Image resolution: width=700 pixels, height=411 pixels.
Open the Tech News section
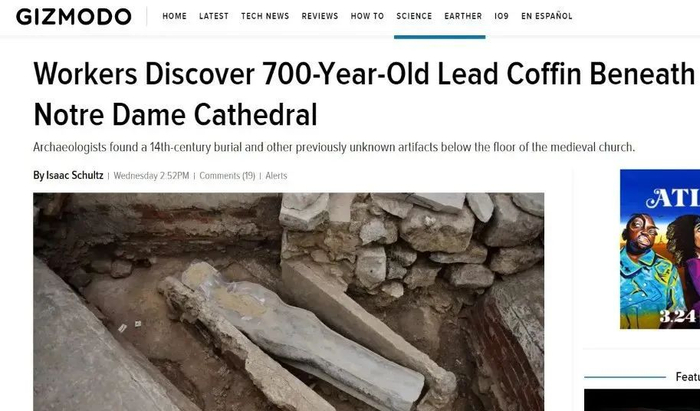265,16
